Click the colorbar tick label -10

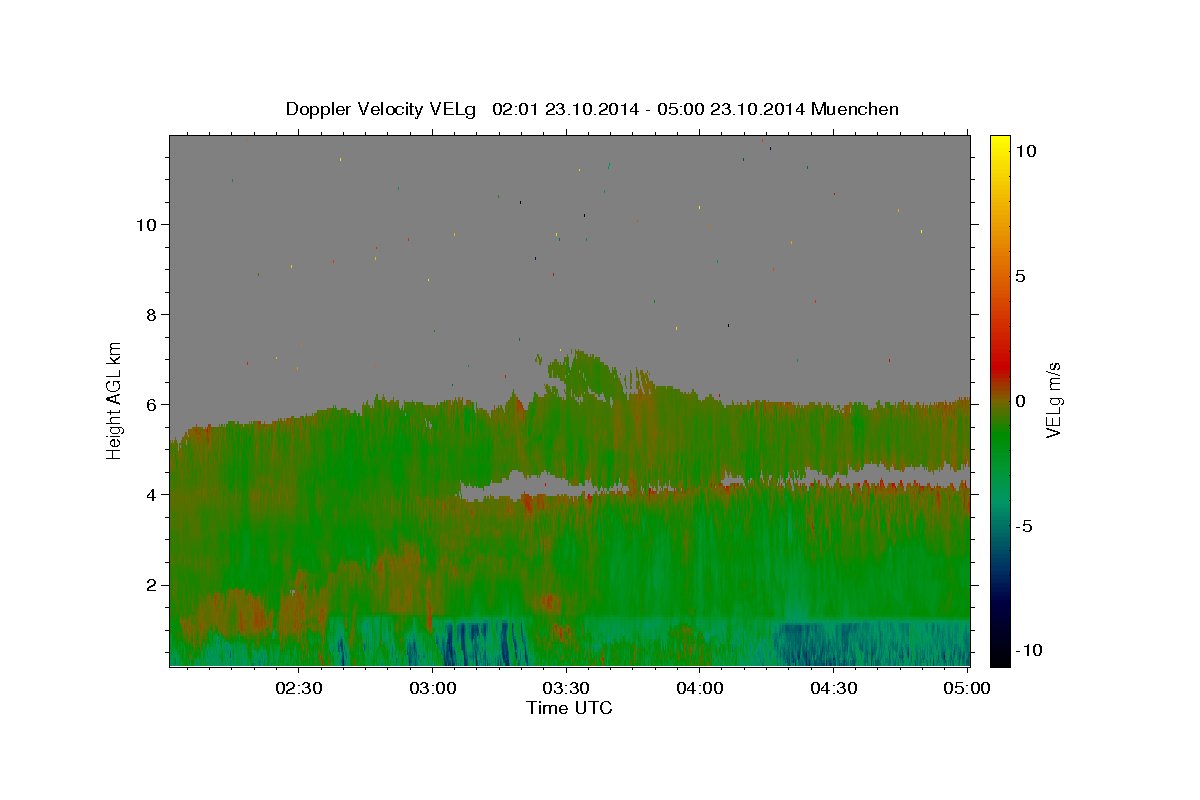(x=1028, y=651)
